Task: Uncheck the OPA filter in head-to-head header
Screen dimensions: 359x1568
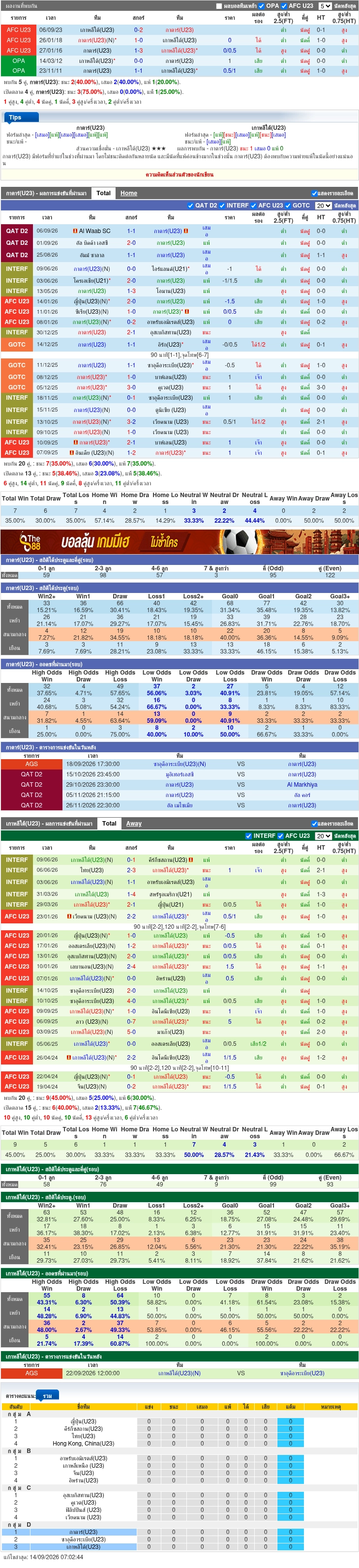Action: pos(262,6)
